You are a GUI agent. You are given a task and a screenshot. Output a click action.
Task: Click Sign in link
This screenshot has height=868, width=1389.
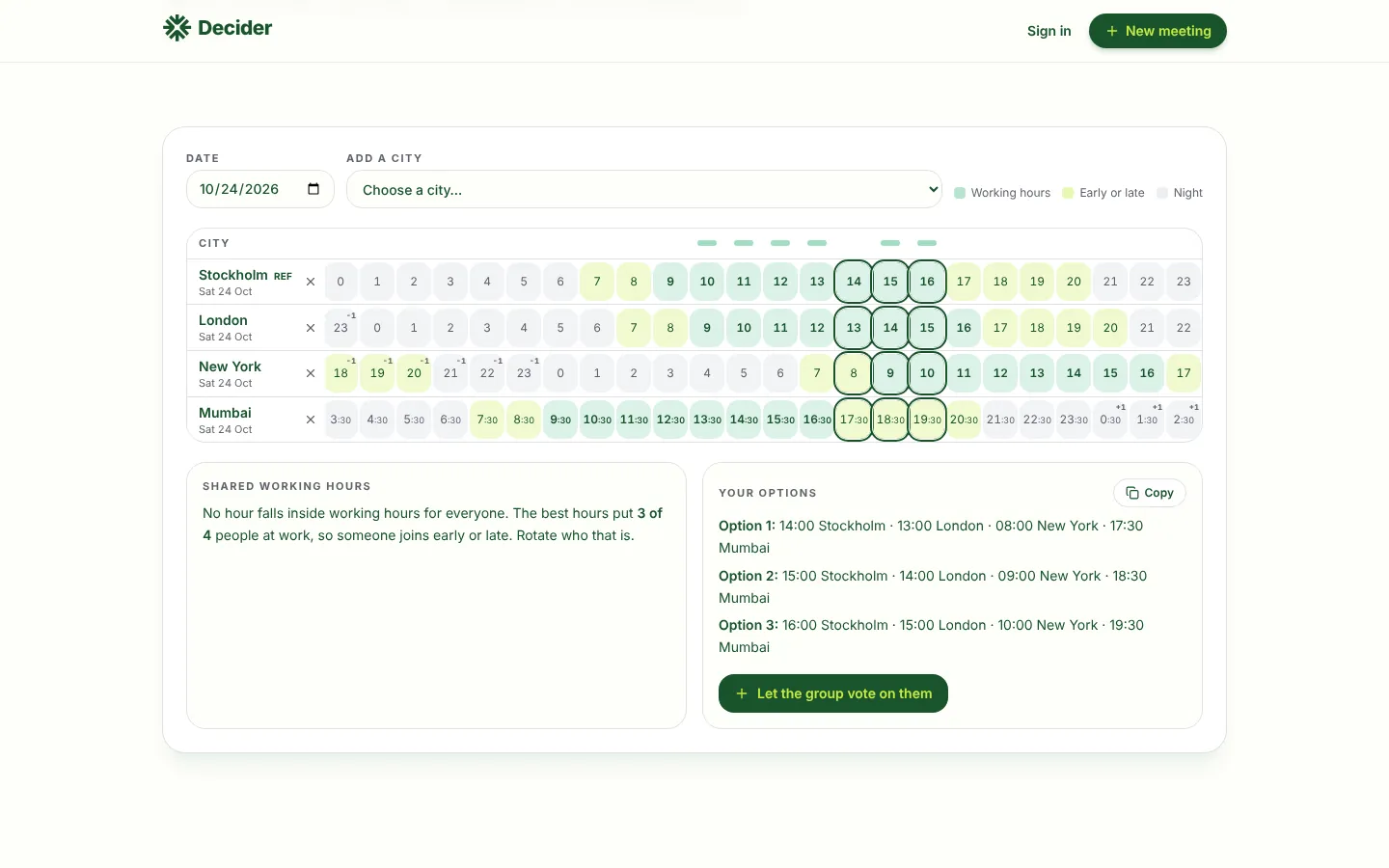coord(1049,31)
